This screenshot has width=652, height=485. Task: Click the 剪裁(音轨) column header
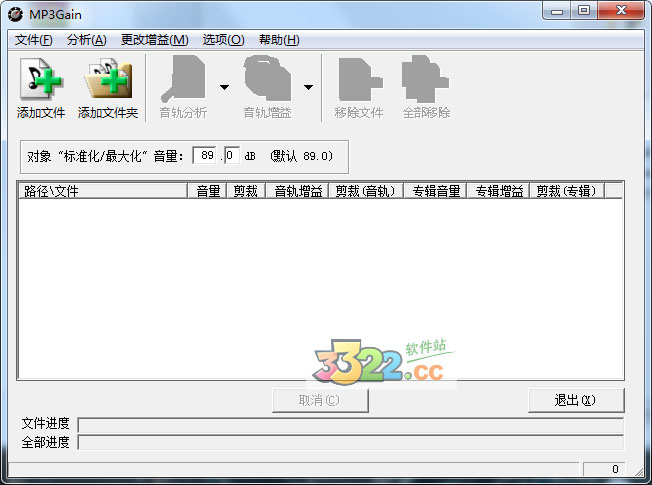click(x=366, y=191)
